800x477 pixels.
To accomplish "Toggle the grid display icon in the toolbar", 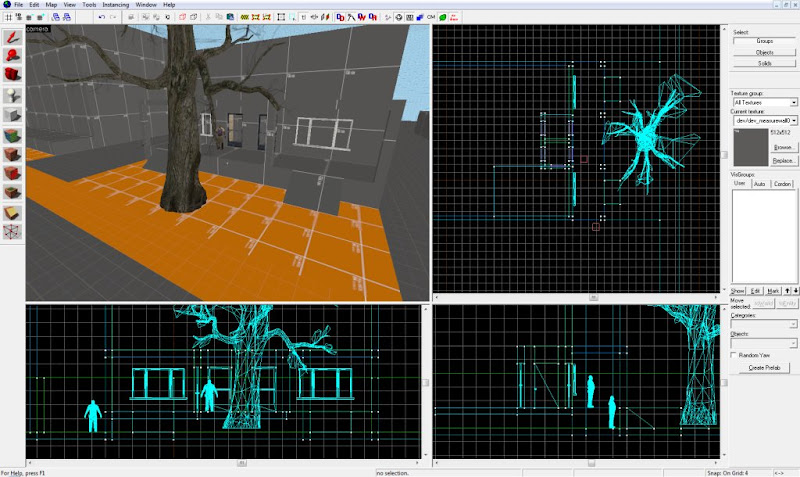I will (9, 17).
